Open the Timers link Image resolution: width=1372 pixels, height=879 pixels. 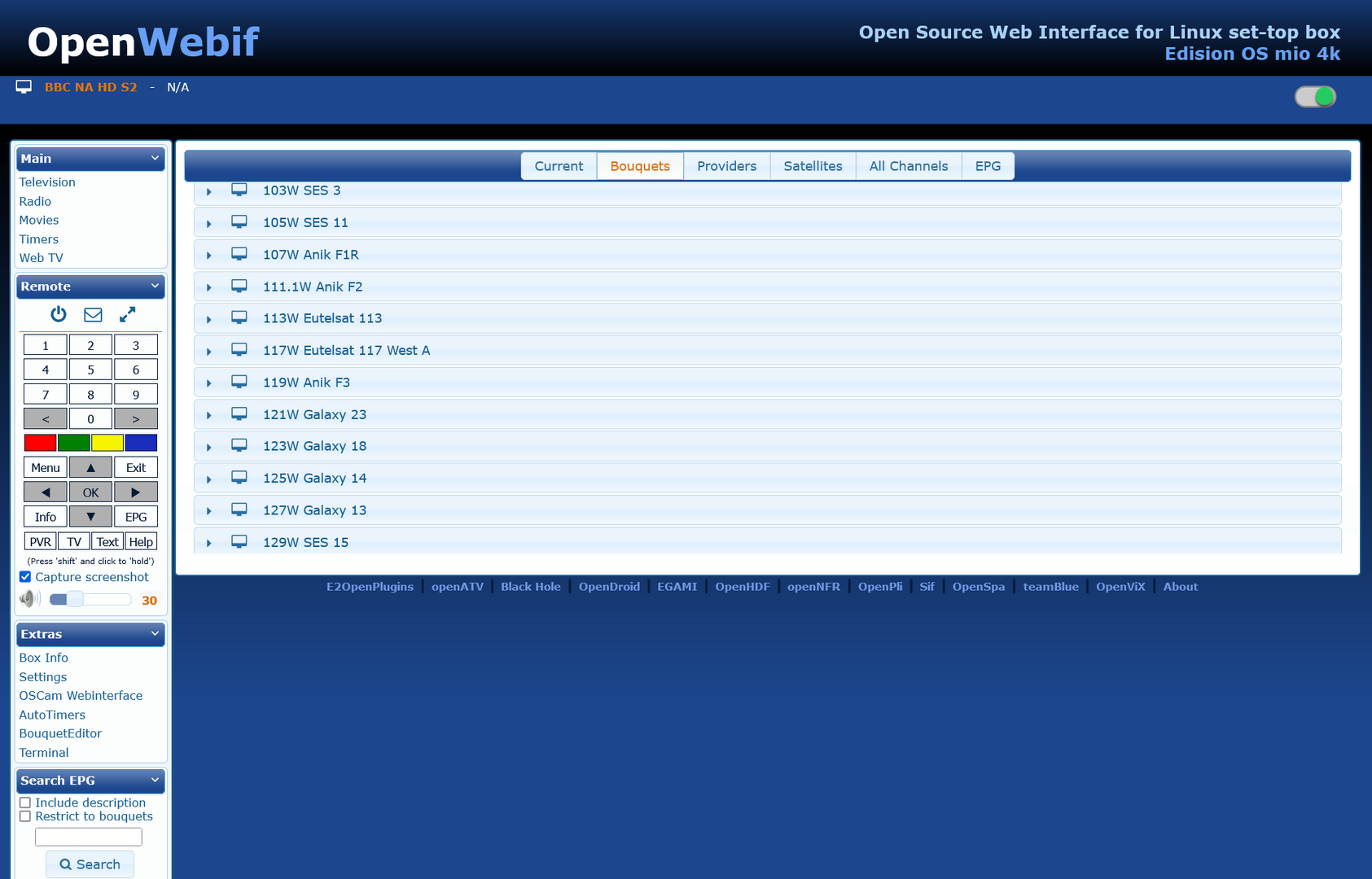[39, 239]
